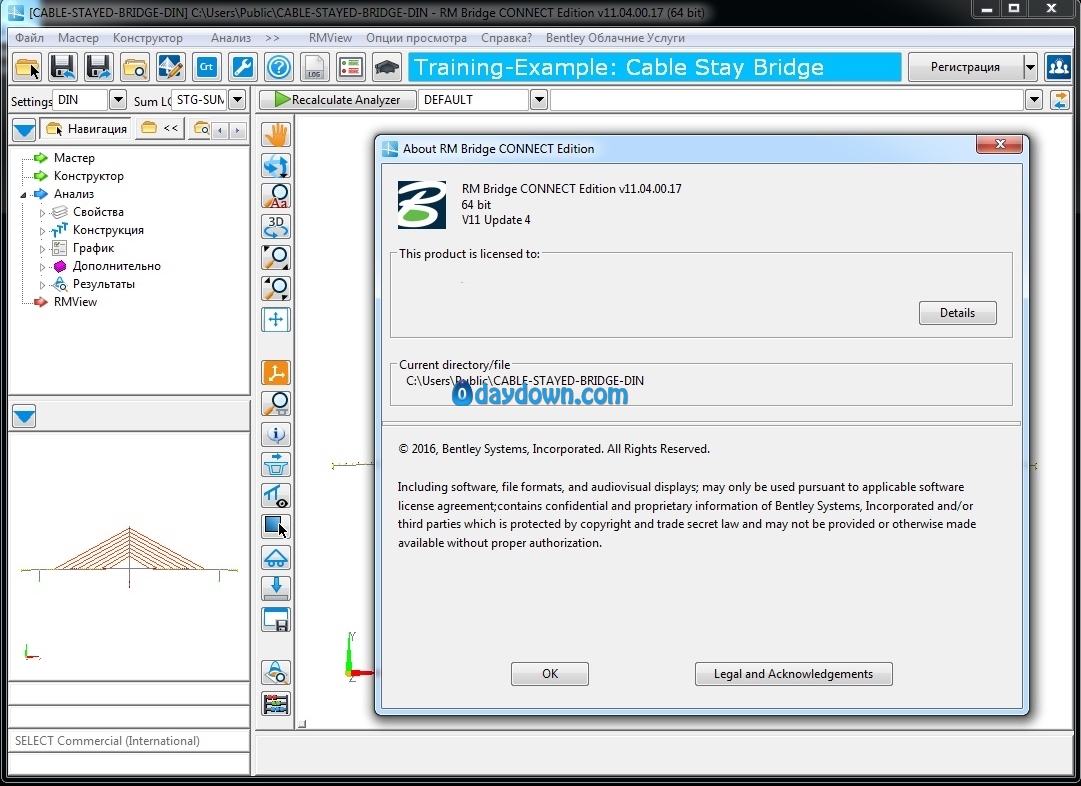
Task: Select Мастер in the navigation tree
Action: pos(74,158)
